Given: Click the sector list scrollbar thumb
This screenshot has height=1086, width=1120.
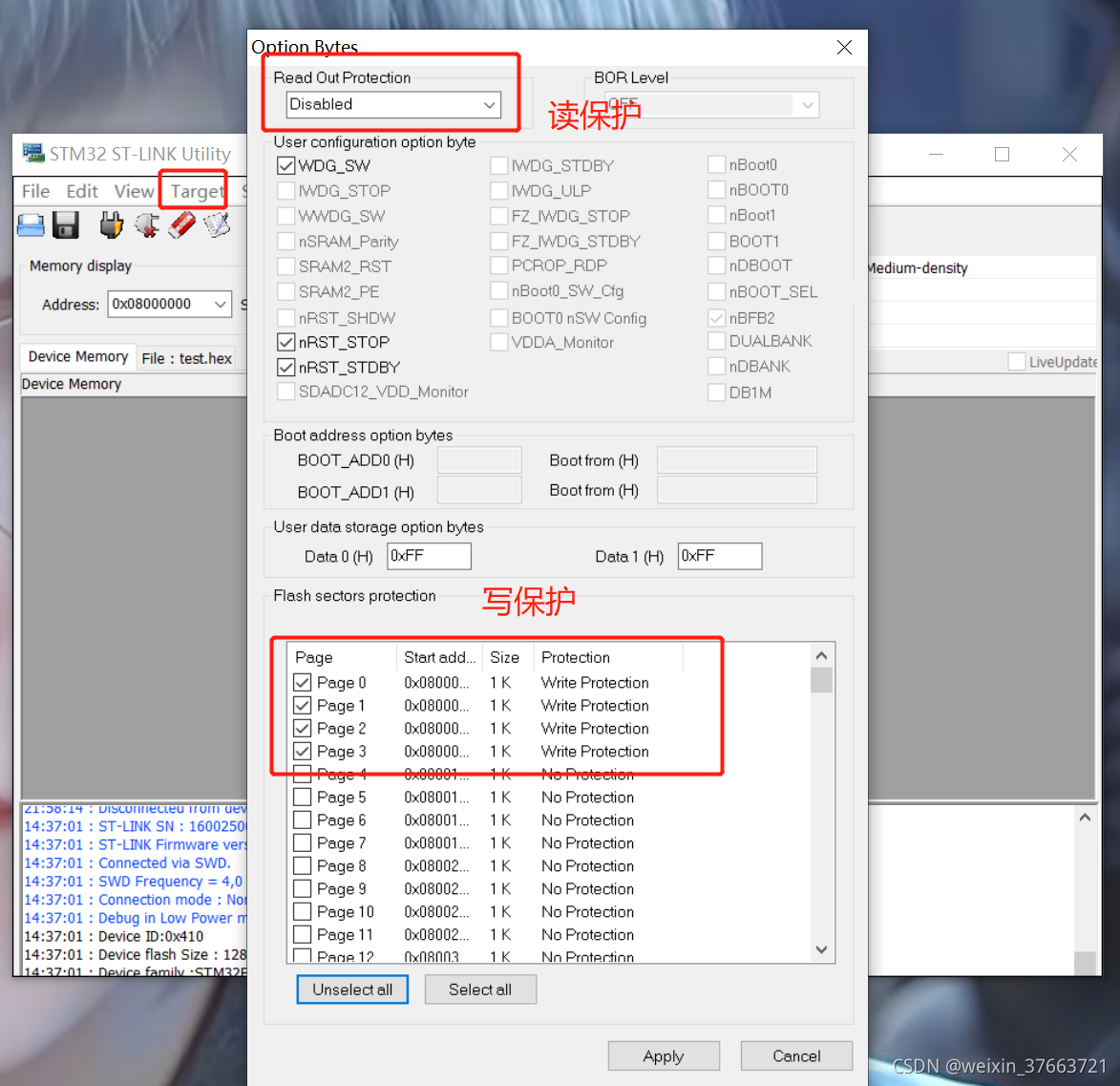Looking at the screenshot, I should (x=821, y=680).
